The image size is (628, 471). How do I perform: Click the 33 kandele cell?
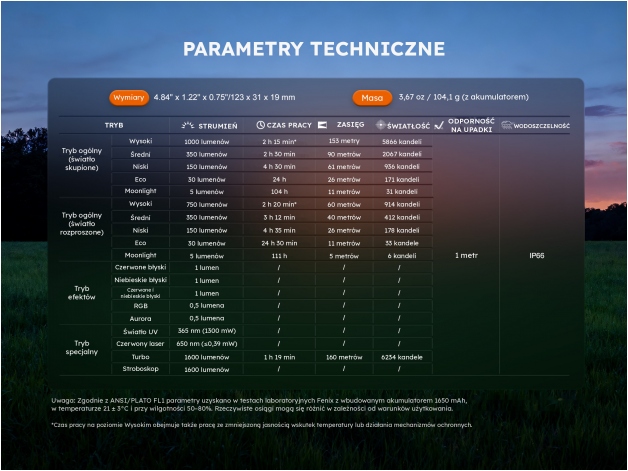[x=402, y=243]
